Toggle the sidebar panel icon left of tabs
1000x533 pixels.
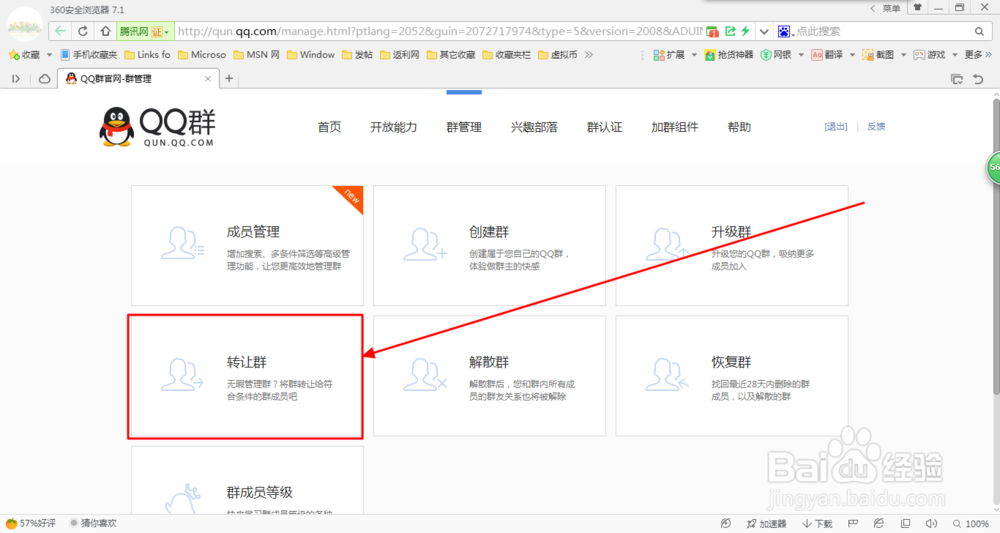tap(16, 78)
